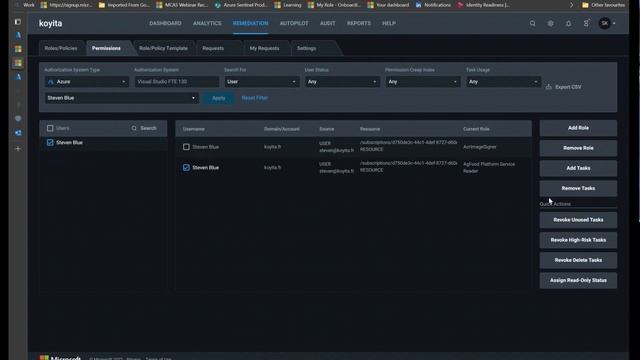Switch to the Permissions tab
The height and width of the screenshot is (360, 640).
pyautogui.click(x=107, y=48)
